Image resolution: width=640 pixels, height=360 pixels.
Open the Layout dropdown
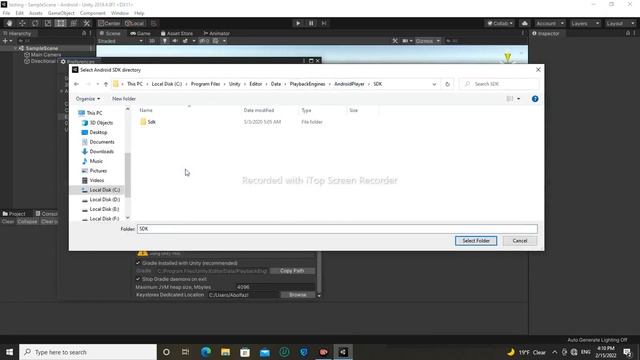(620, 23)
